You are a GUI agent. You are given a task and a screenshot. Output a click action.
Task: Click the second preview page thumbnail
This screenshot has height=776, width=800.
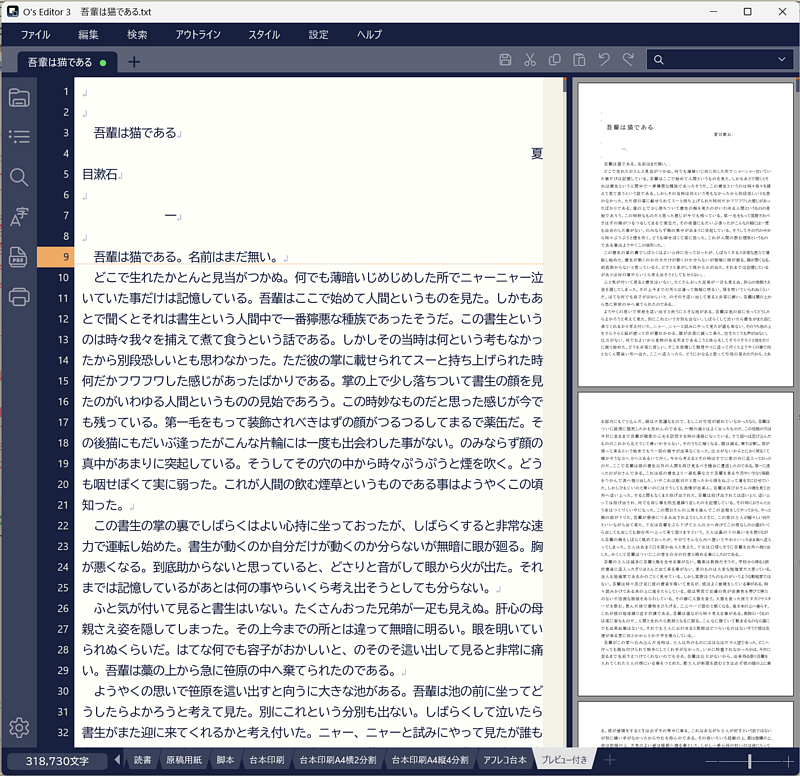[x=685, y=544]
